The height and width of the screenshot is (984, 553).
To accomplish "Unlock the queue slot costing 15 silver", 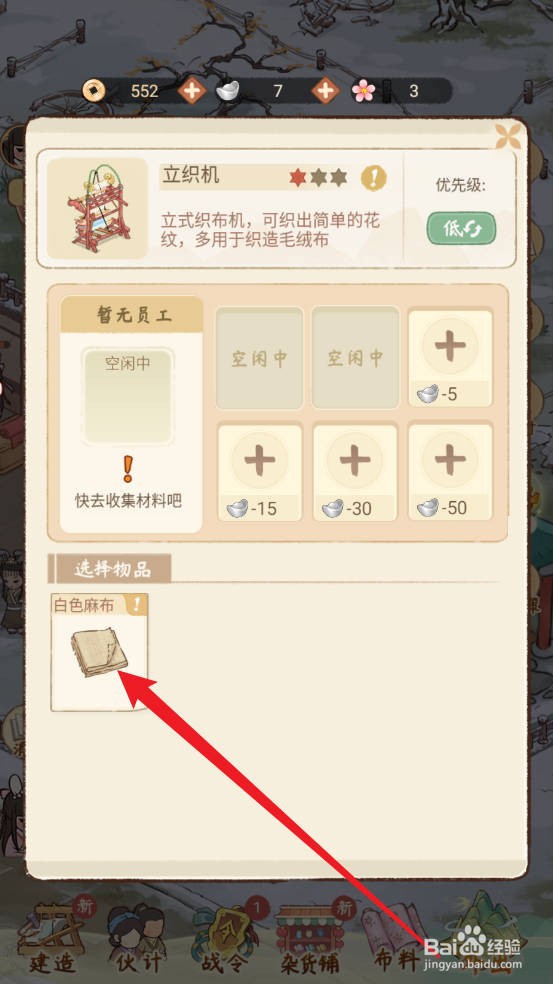I will point(260,472).
